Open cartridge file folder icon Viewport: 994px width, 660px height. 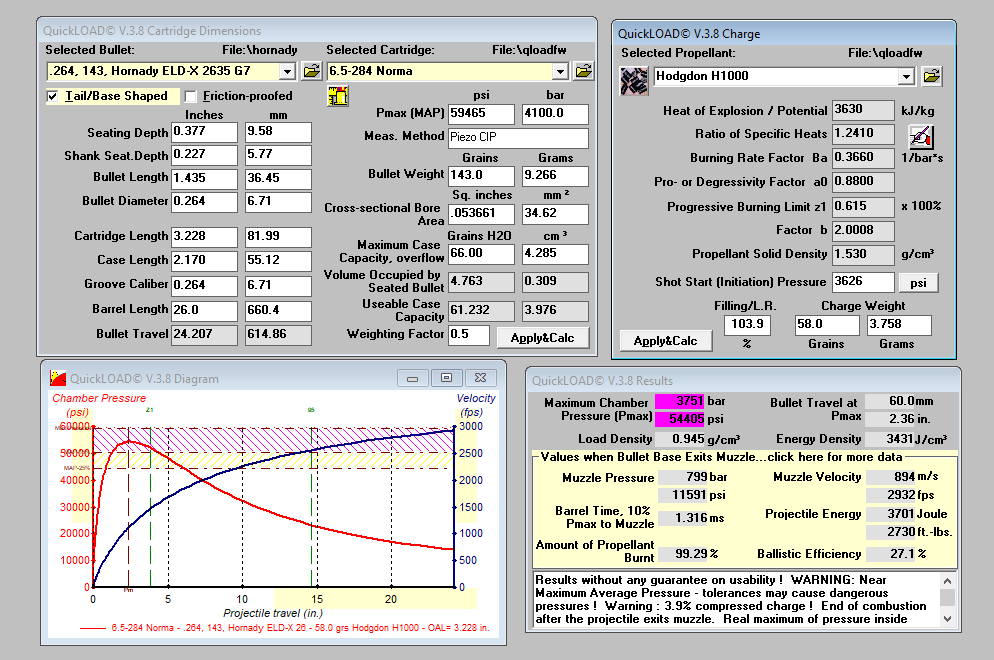(584, 71)
